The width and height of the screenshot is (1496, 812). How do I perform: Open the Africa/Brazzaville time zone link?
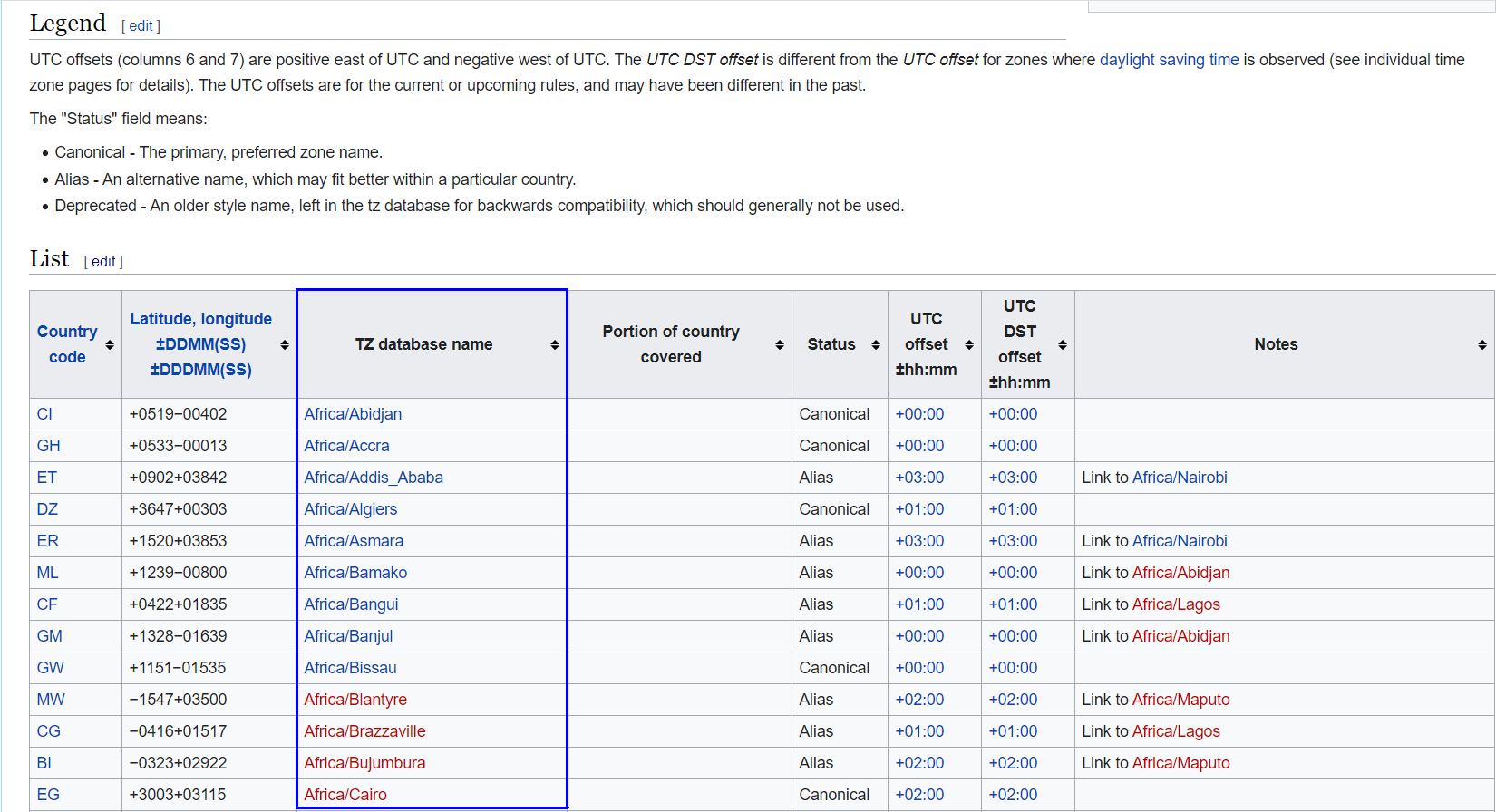click(x=364, y=731)
